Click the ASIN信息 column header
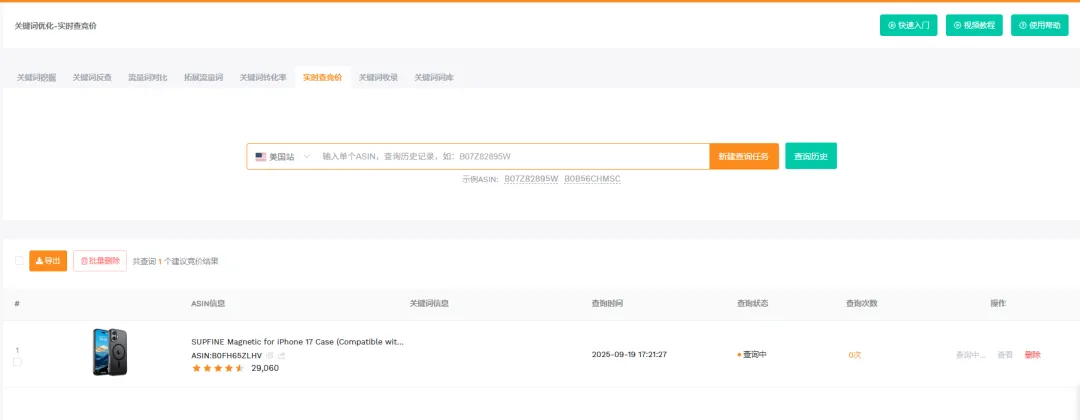Screen dimensions: 1080x420 click(x=208, y=304)
